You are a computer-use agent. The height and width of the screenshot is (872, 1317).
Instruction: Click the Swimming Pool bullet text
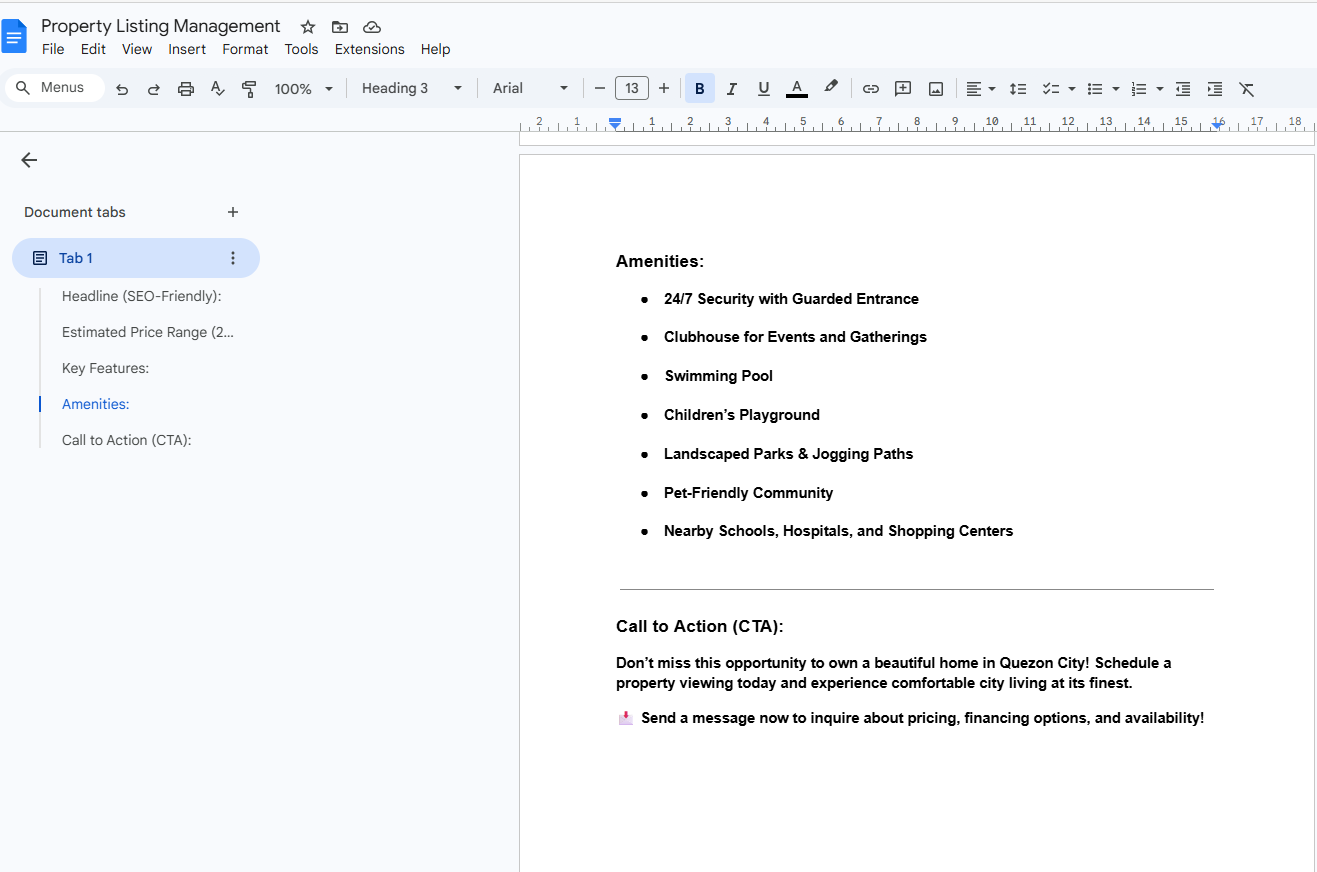coord(719,376)
